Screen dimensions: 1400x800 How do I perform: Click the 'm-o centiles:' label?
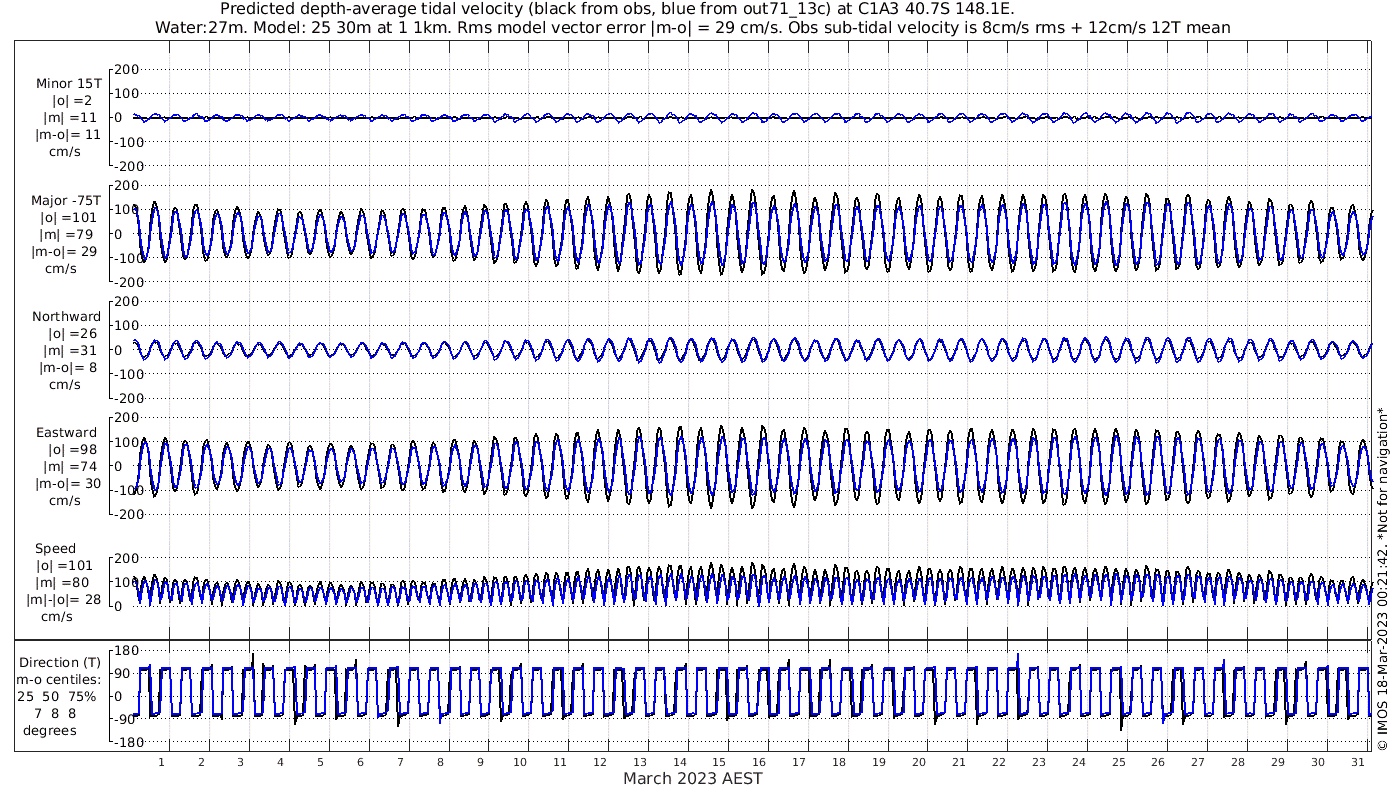(60, 680)
